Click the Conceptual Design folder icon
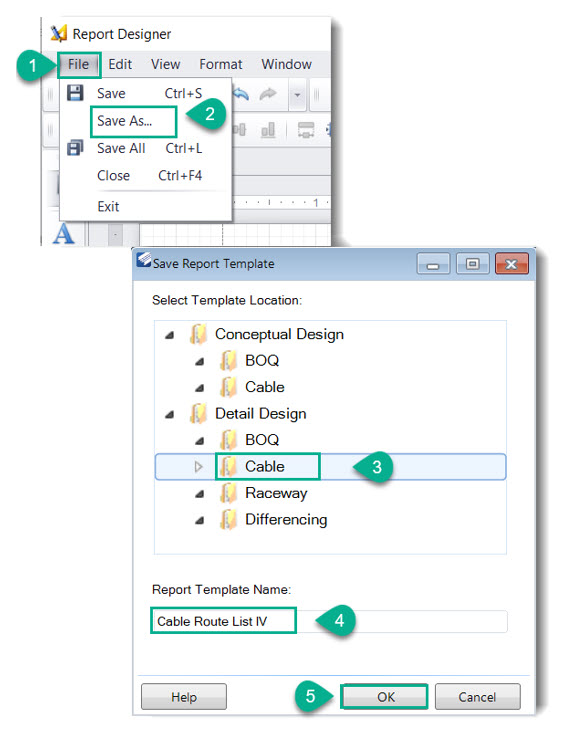This screenshot has width=570, height=736. pyautogui.click(x=198, y=334)
